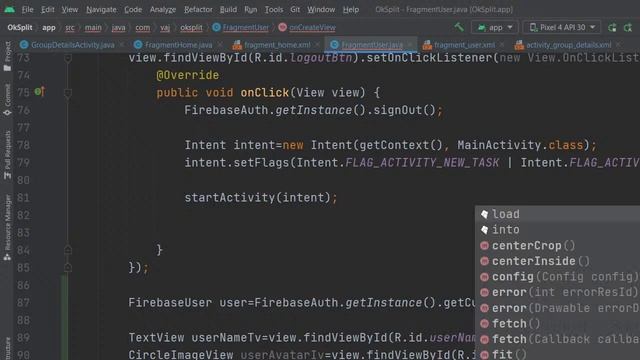Screen dimensions: 640x360
Task: Switch to fragment_user.xml tab
Action: [x=464, y=45]
